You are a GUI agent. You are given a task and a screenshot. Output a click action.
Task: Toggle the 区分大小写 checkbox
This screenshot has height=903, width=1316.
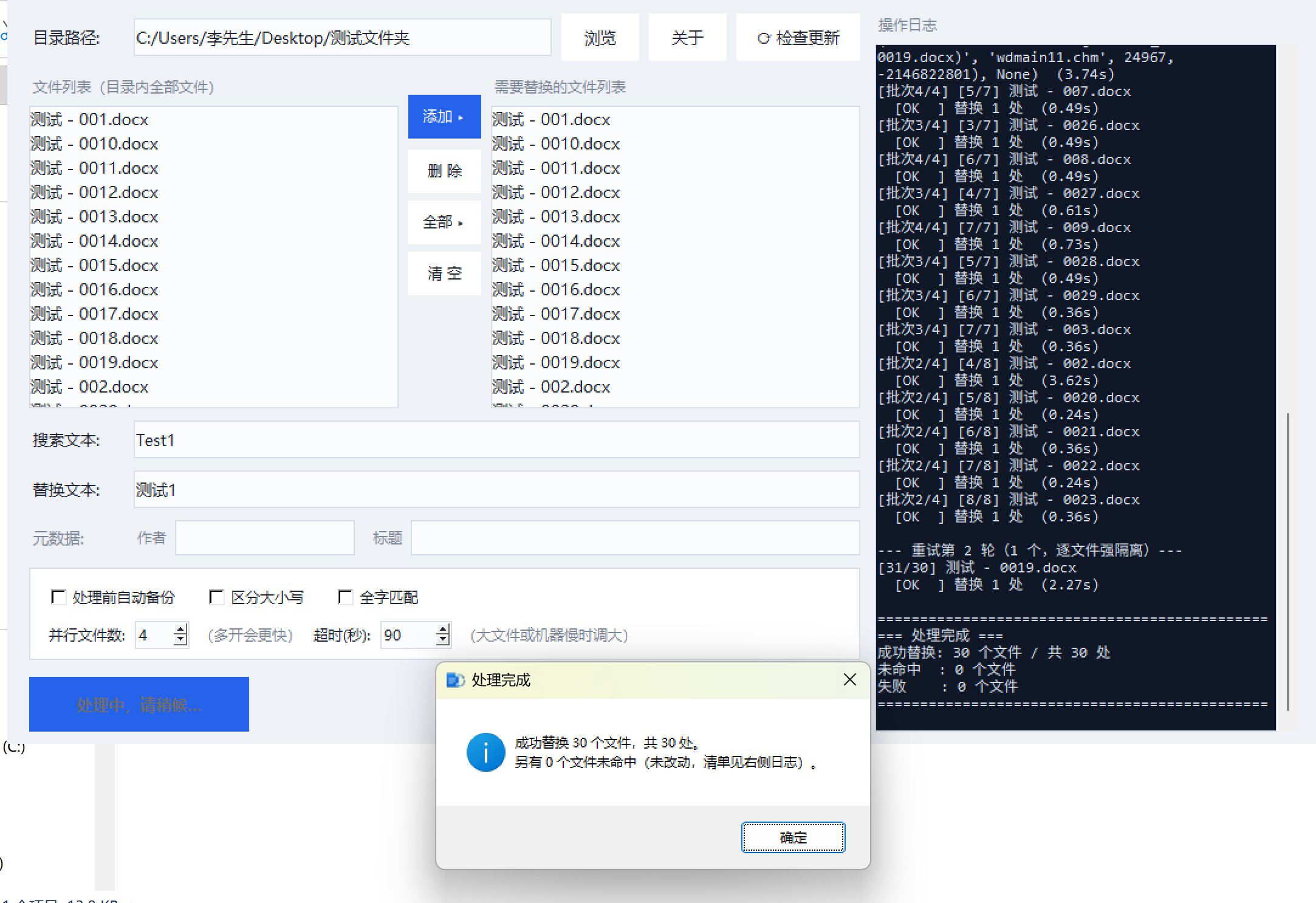pos(216,597)
